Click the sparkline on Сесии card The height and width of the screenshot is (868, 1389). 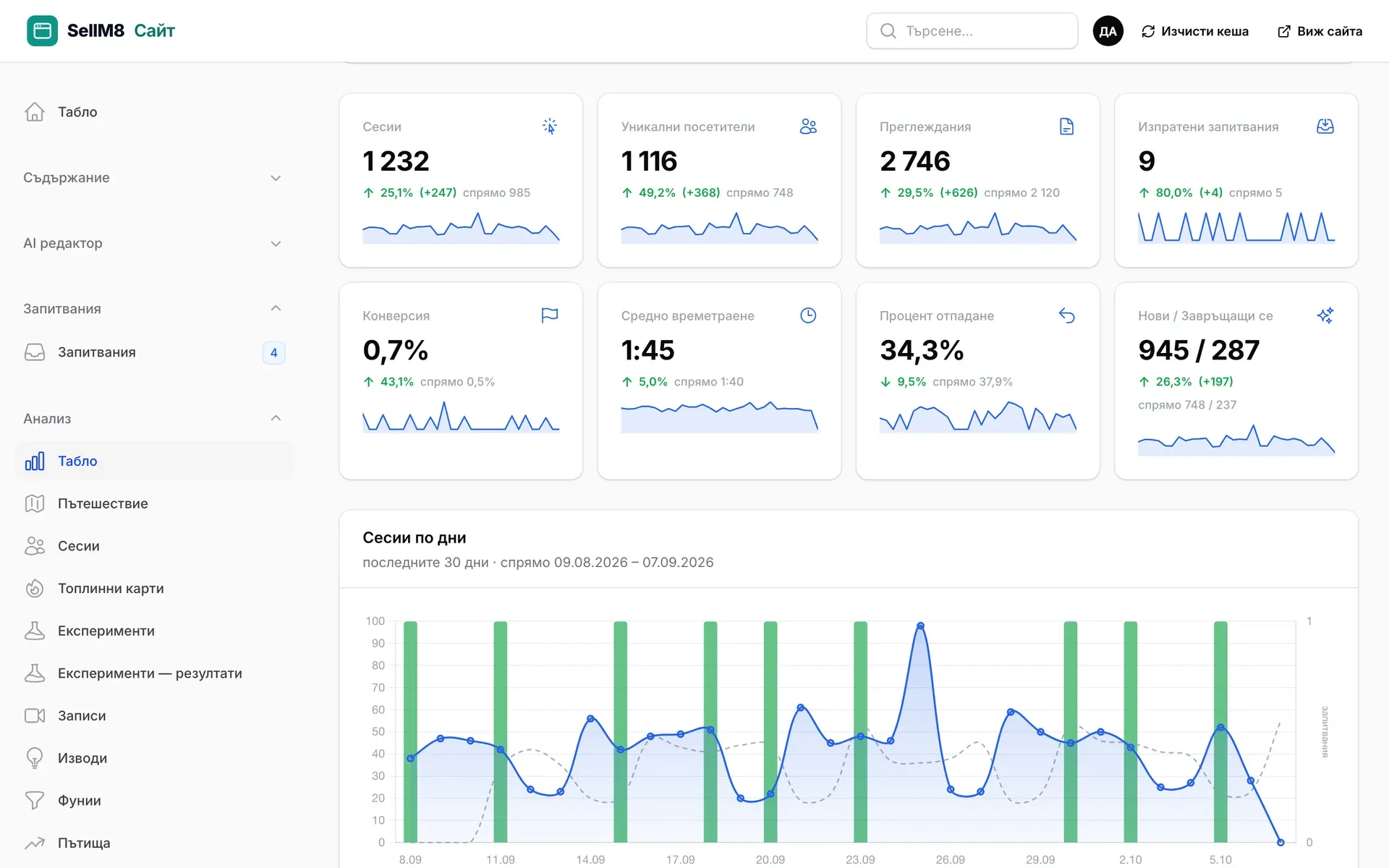(461, 227)
